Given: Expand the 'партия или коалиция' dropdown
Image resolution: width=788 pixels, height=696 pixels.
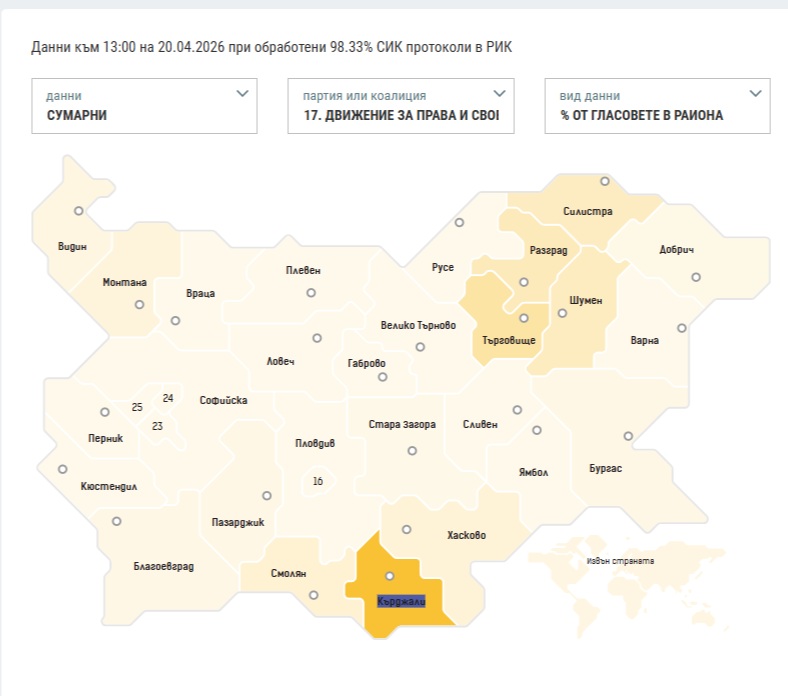Looking at the screenshot, I should coord(400,106).
